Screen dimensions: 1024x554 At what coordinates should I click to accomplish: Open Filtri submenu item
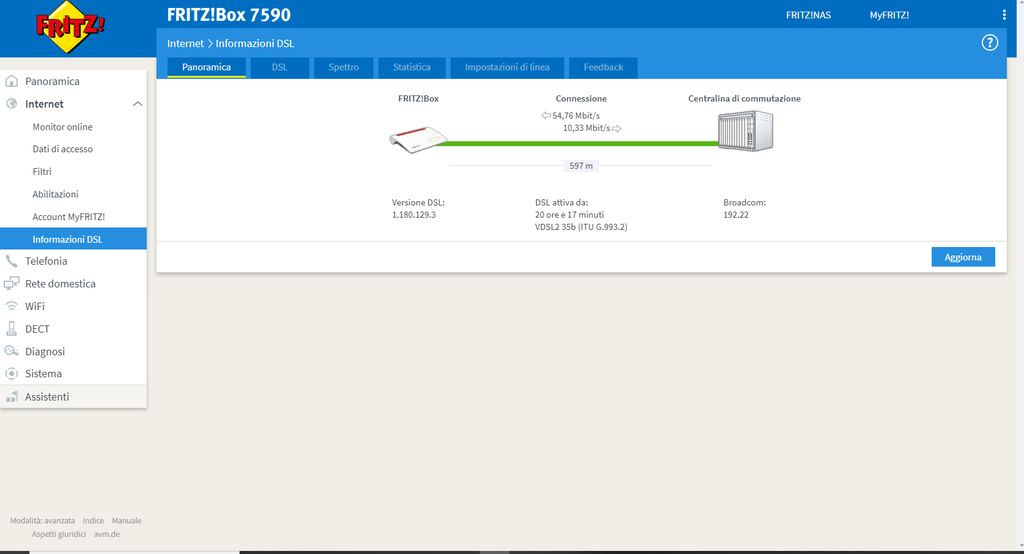(x=42, y=171)
